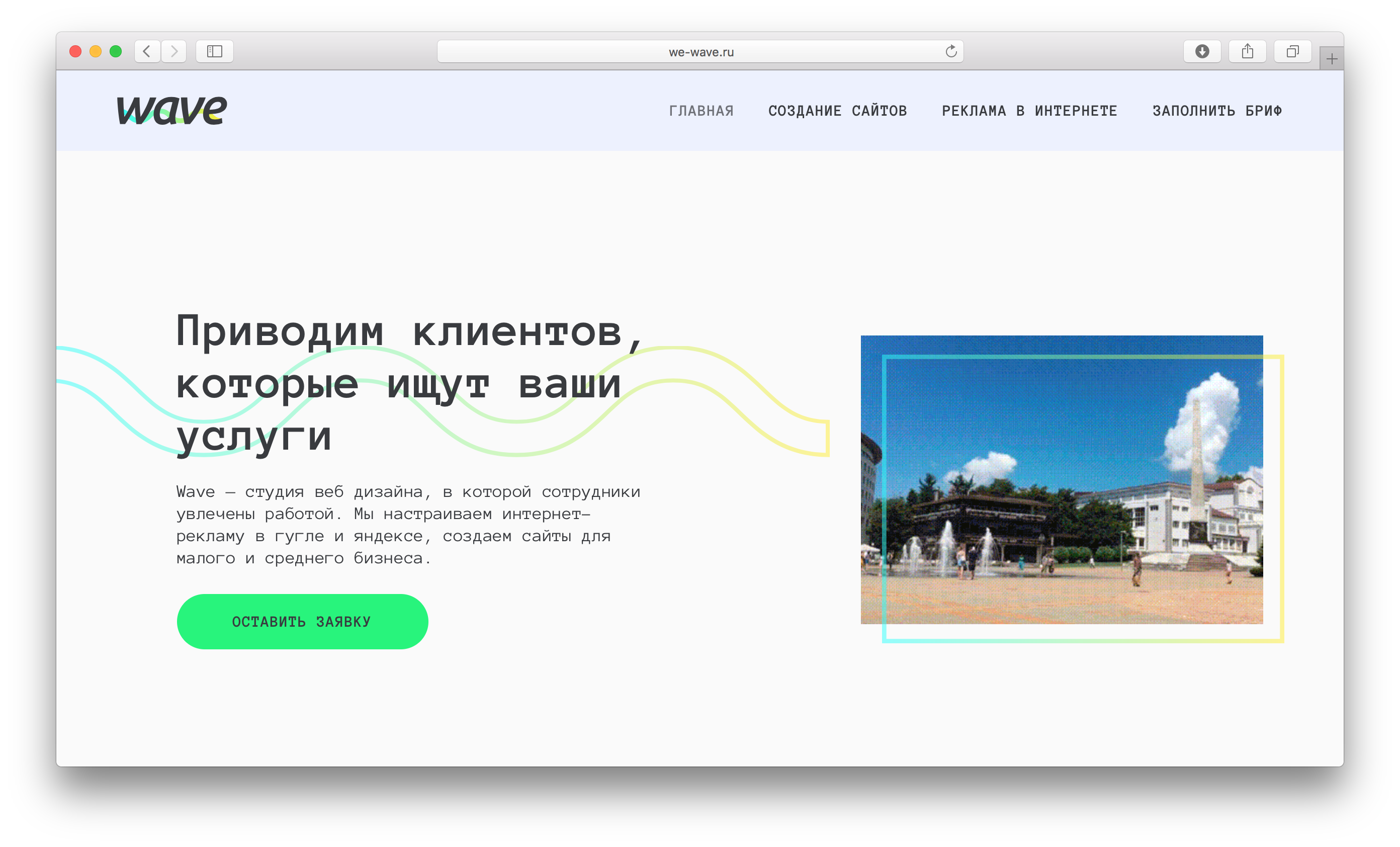Open РЕКЛАМА В ИНТЕРНЕТЕ menu item
This screenshot has height=847, width=1400.
tap(1029, 110)
